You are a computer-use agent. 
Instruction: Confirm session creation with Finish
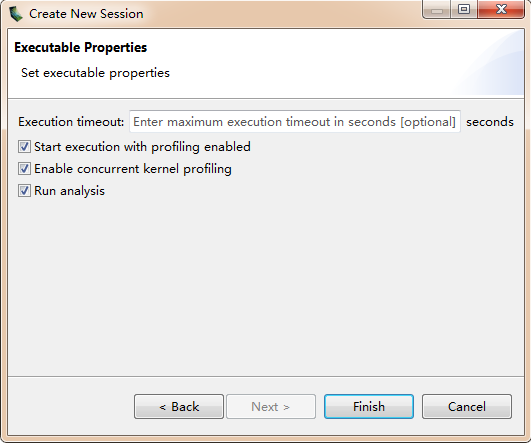click(369, 406)
